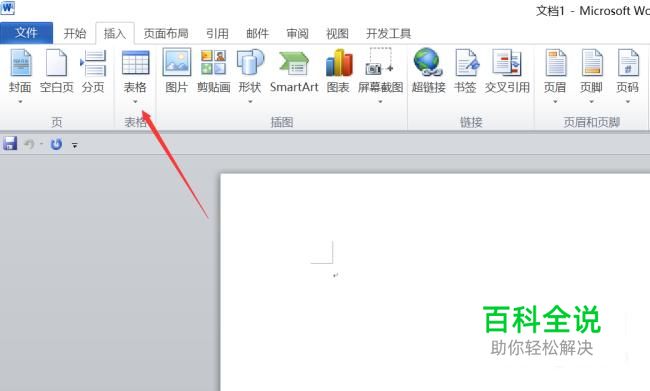The width and height of the screenshot is (650, 391).
Task: Click the Shapes (形状) icon
Action: 250,62
